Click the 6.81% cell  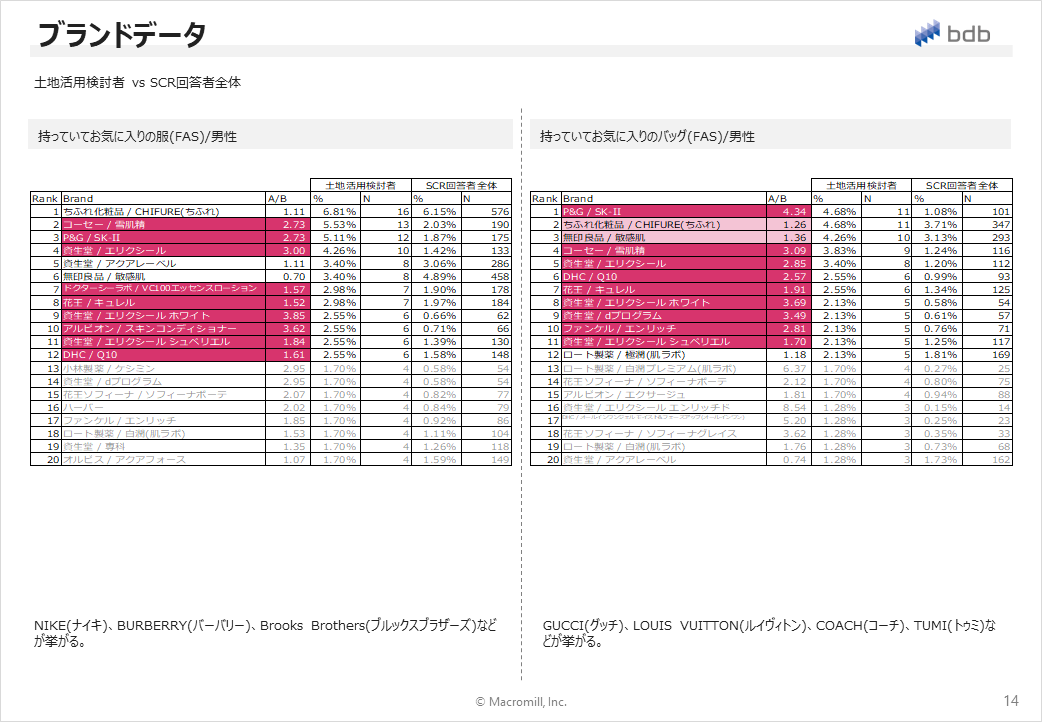pos(336,211)
